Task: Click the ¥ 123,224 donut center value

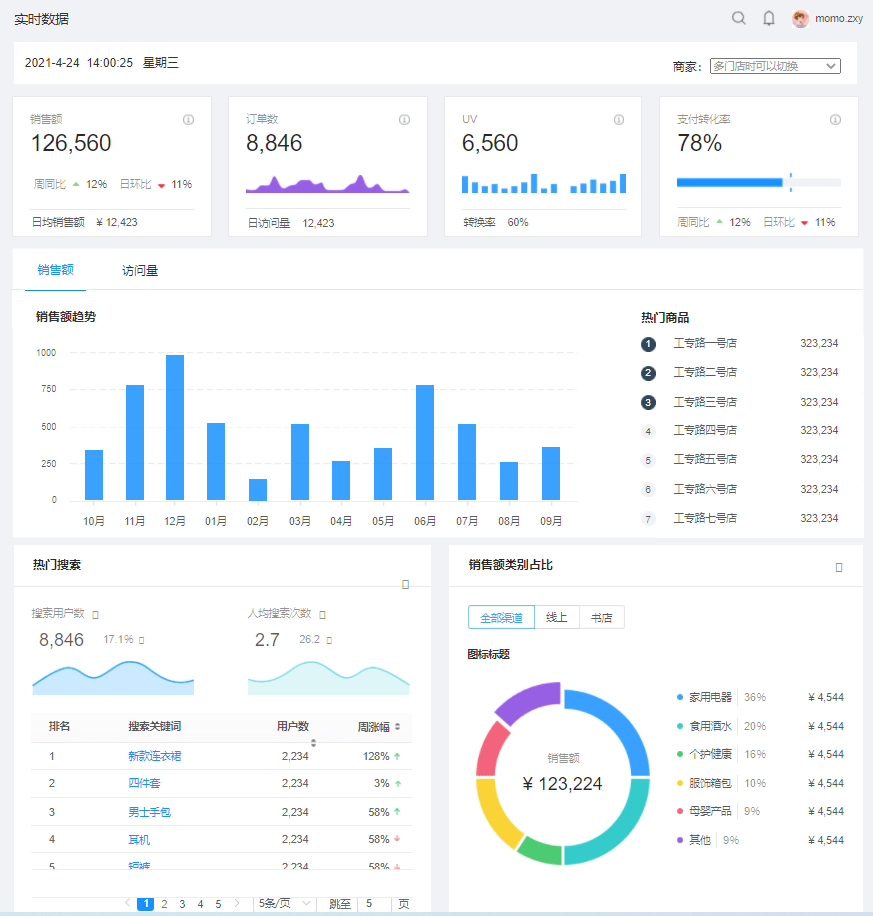Action: point(562,784)
